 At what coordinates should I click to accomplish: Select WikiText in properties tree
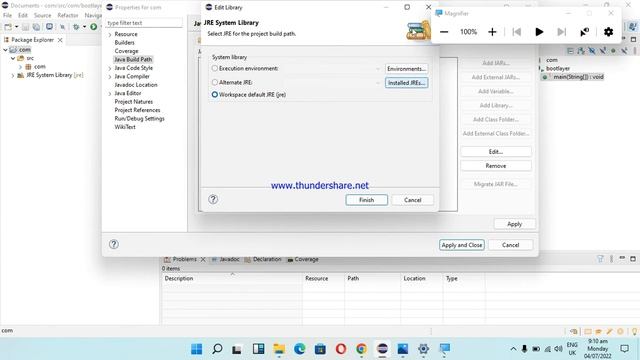(x=125, y=127)
